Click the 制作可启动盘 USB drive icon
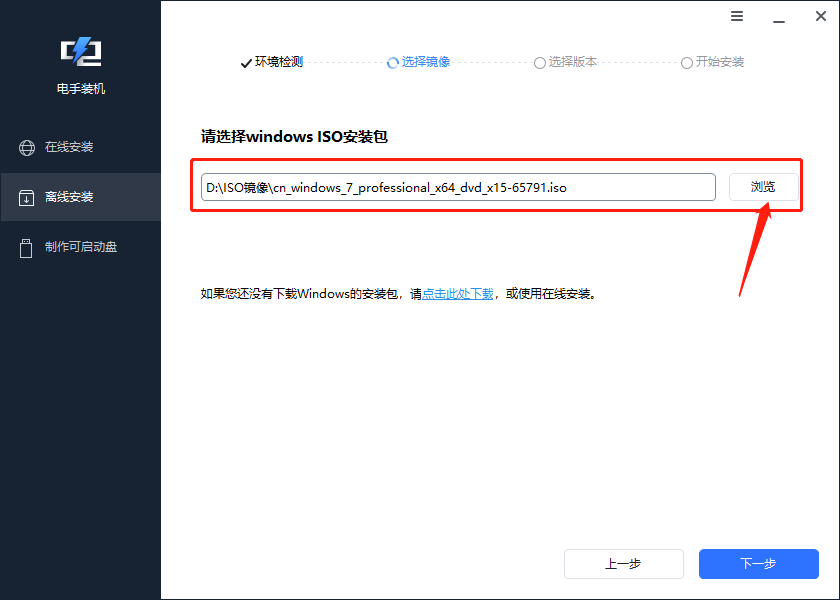This screenshot has width=840, height=600. tap(26, 247)
